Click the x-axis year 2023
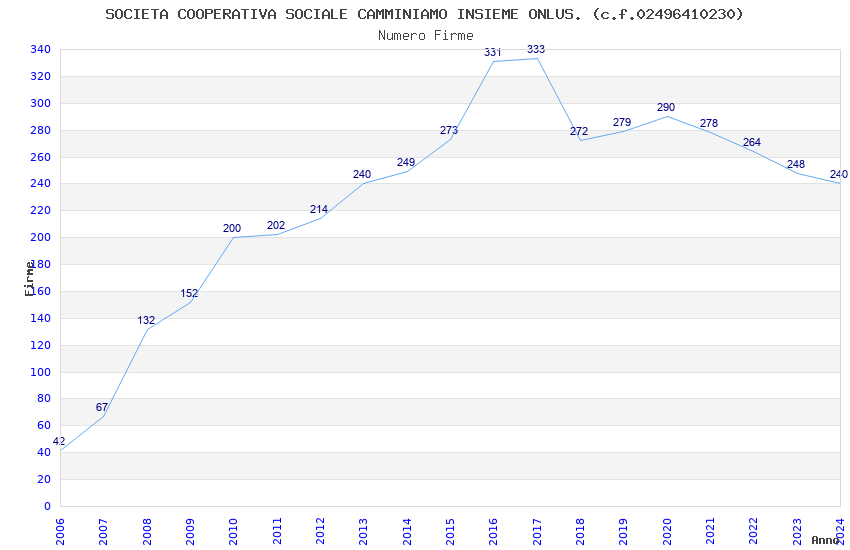The height and width of the screenshot is (550, 850). click(797, 531)
